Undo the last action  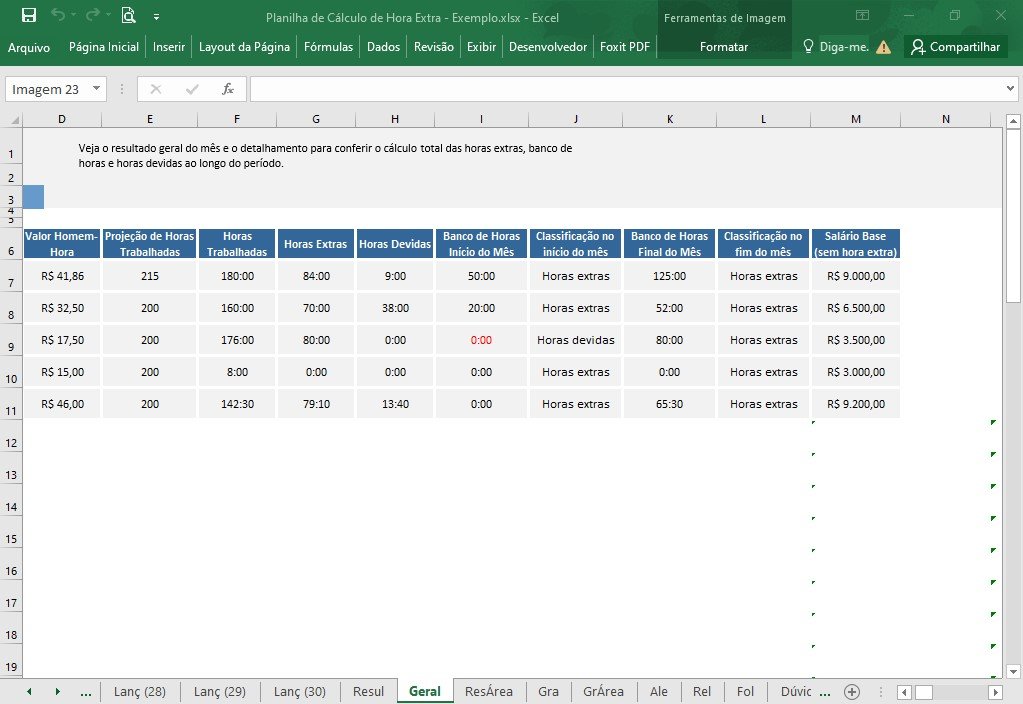click(x=58, y=14)
